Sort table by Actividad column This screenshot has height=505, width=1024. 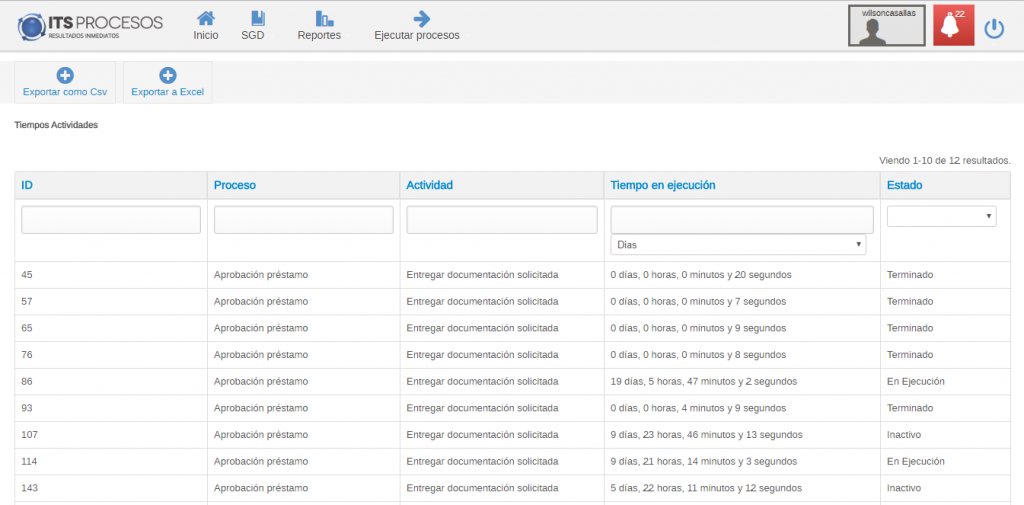tap(430, 185)
